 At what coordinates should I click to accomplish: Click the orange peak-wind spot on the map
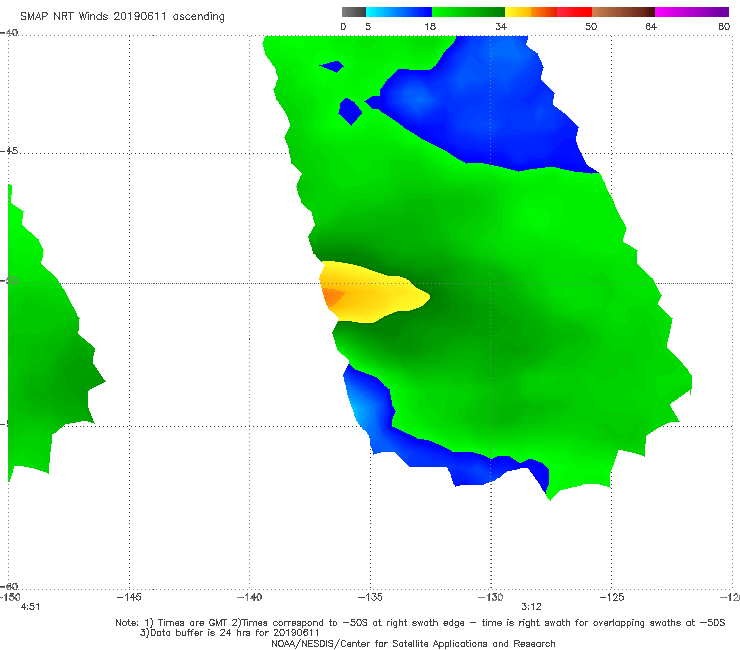click(x=332, y=296)
